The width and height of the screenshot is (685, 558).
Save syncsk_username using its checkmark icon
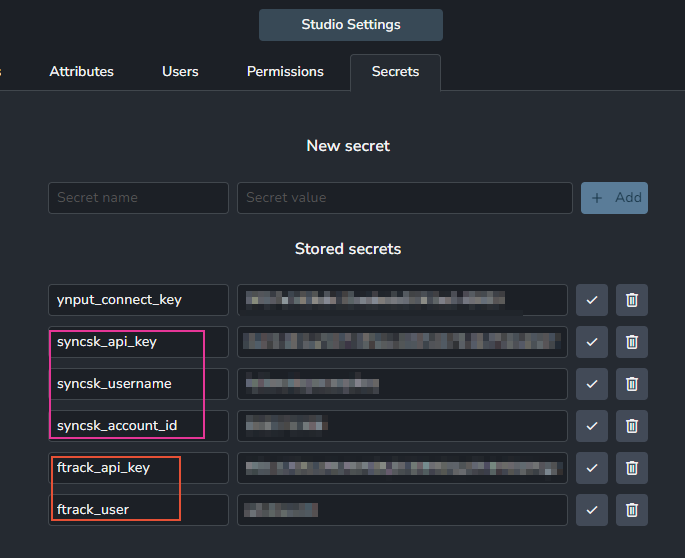pos(592,384)
